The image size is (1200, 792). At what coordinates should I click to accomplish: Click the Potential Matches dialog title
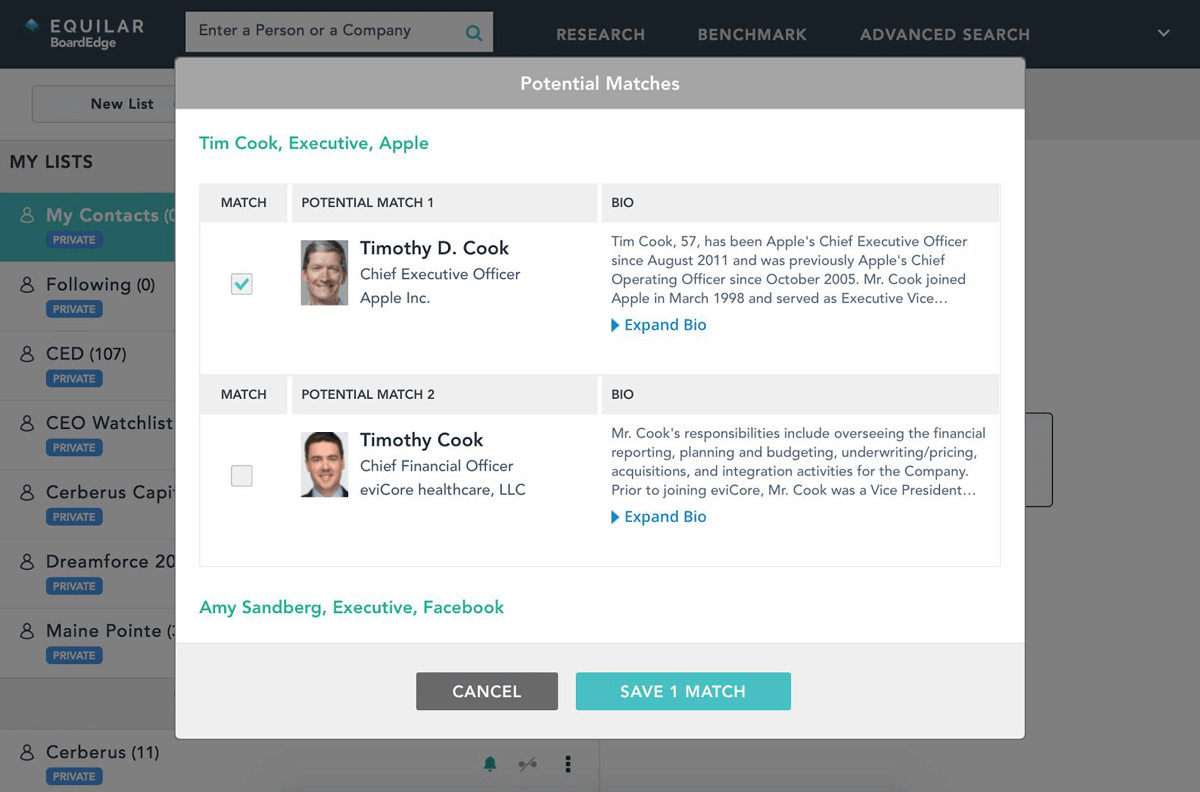point(600,84)
